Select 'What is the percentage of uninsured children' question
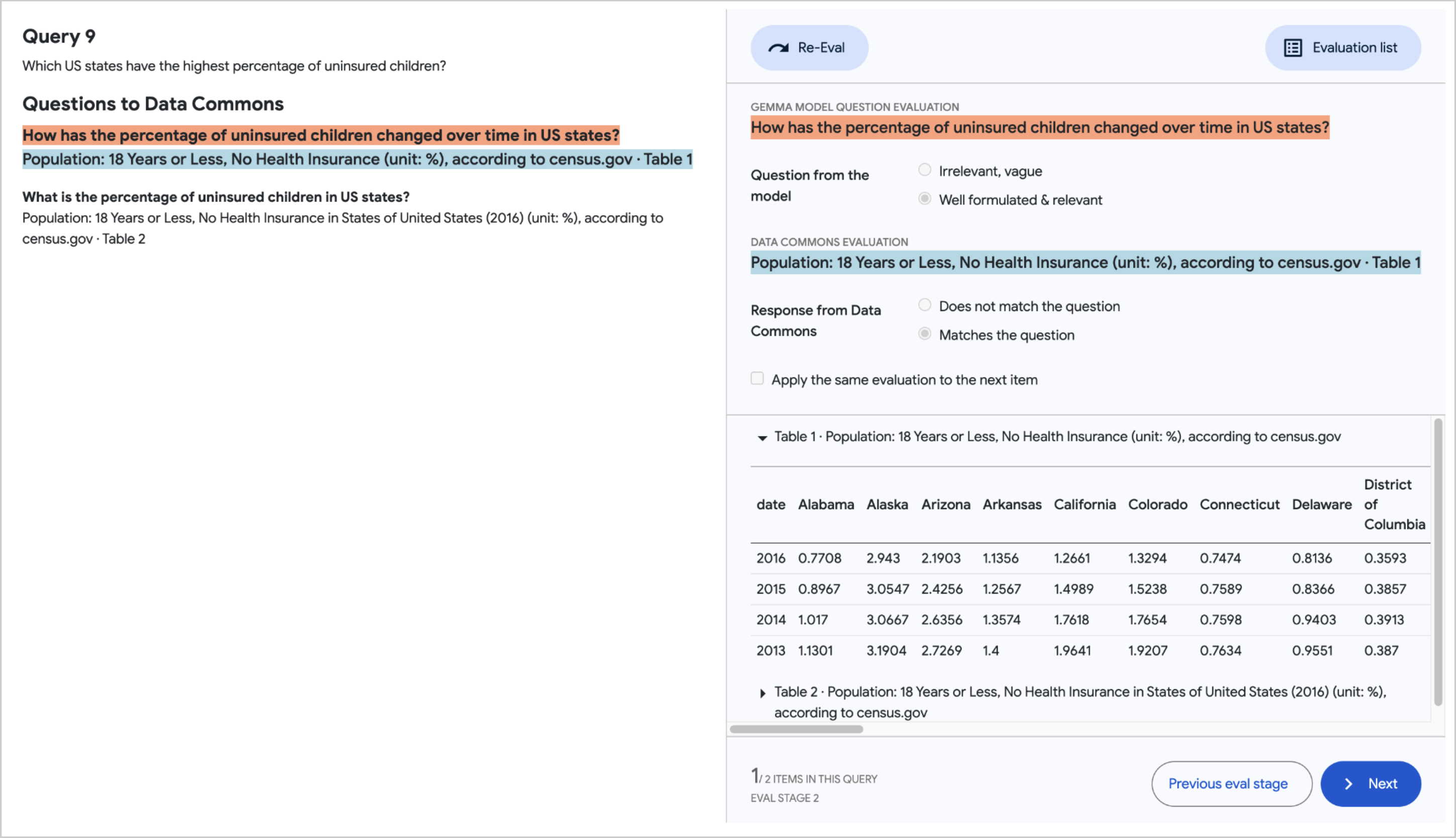The height and width of the screenshot is (838, 1456). (x=216, y=197)
